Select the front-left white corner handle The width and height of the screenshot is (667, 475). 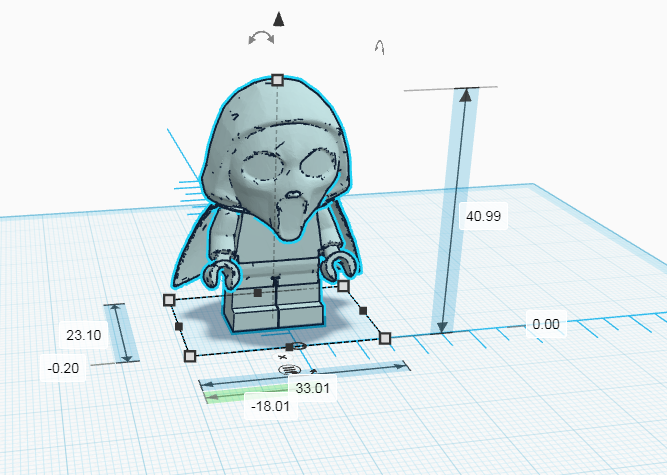pos(190,356)
